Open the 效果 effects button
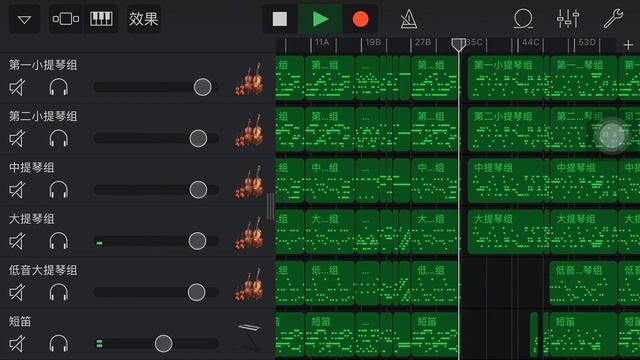 (143, 19)
